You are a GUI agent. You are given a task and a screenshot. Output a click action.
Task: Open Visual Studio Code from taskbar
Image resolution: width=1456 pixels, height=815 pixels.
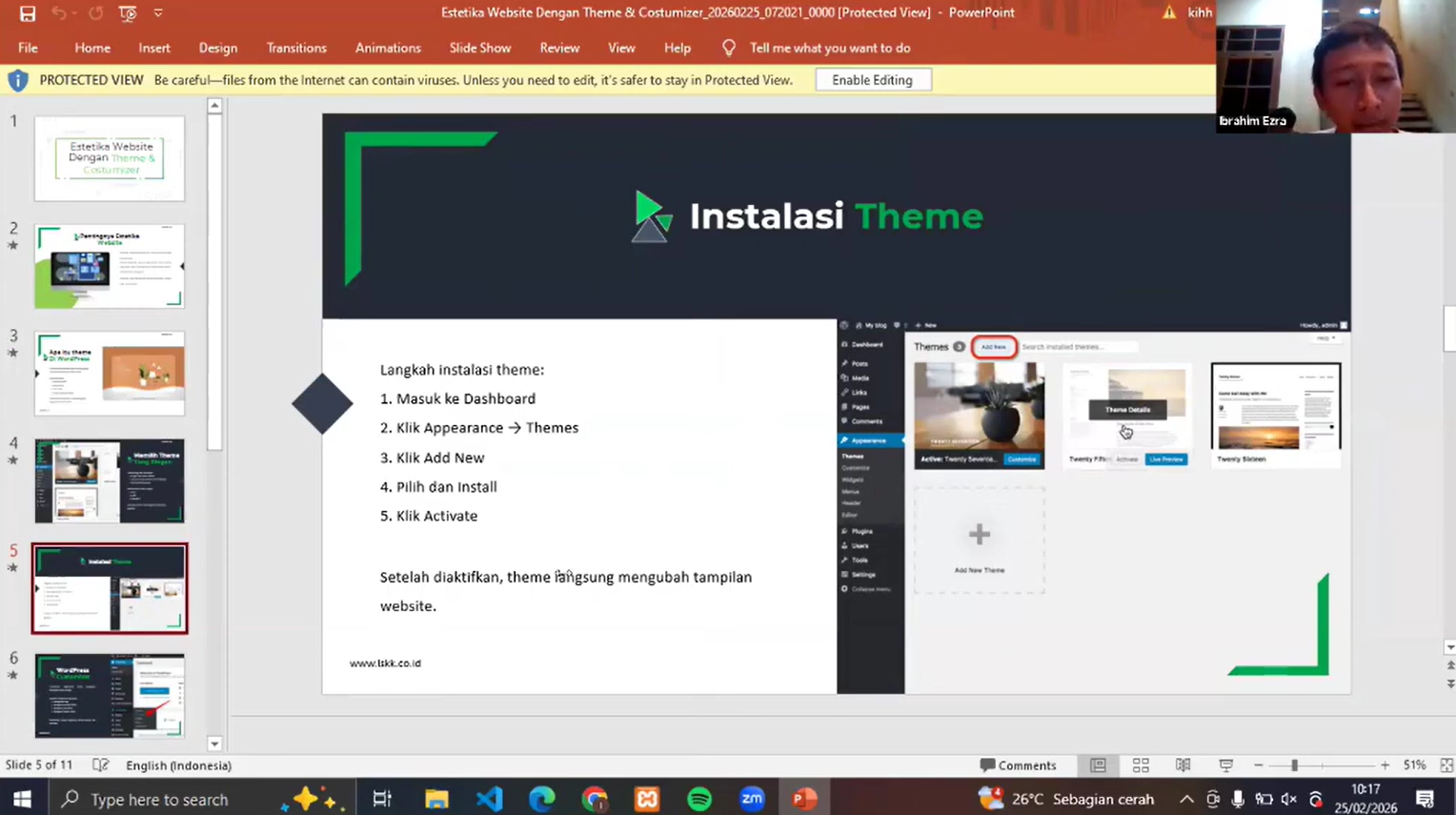pos(489,799)
